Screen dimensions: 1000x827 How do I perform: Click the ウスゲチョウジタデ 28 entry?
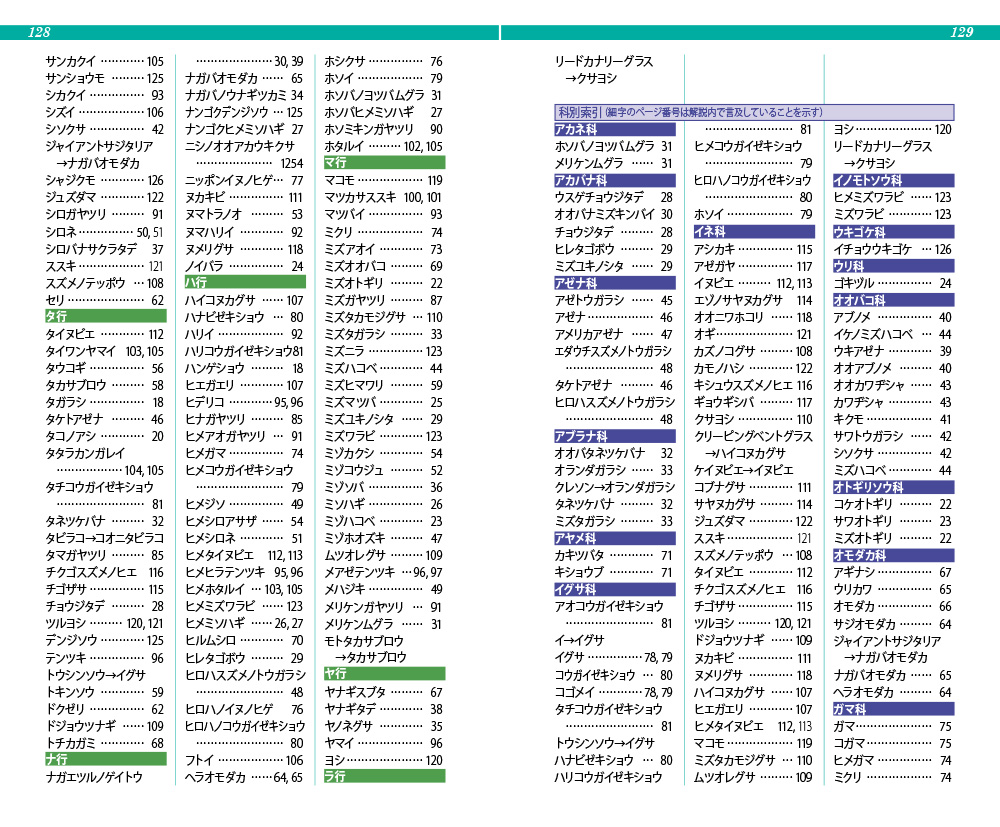coord(614,197)
